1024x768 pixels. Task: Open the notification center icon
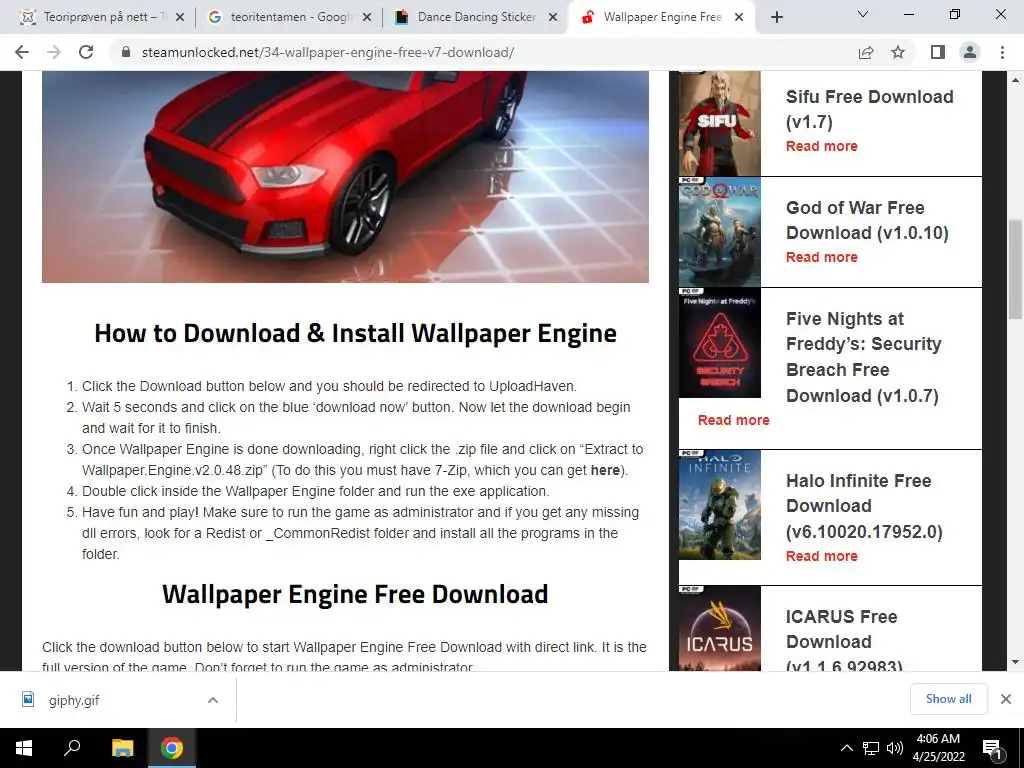point(993,749)
